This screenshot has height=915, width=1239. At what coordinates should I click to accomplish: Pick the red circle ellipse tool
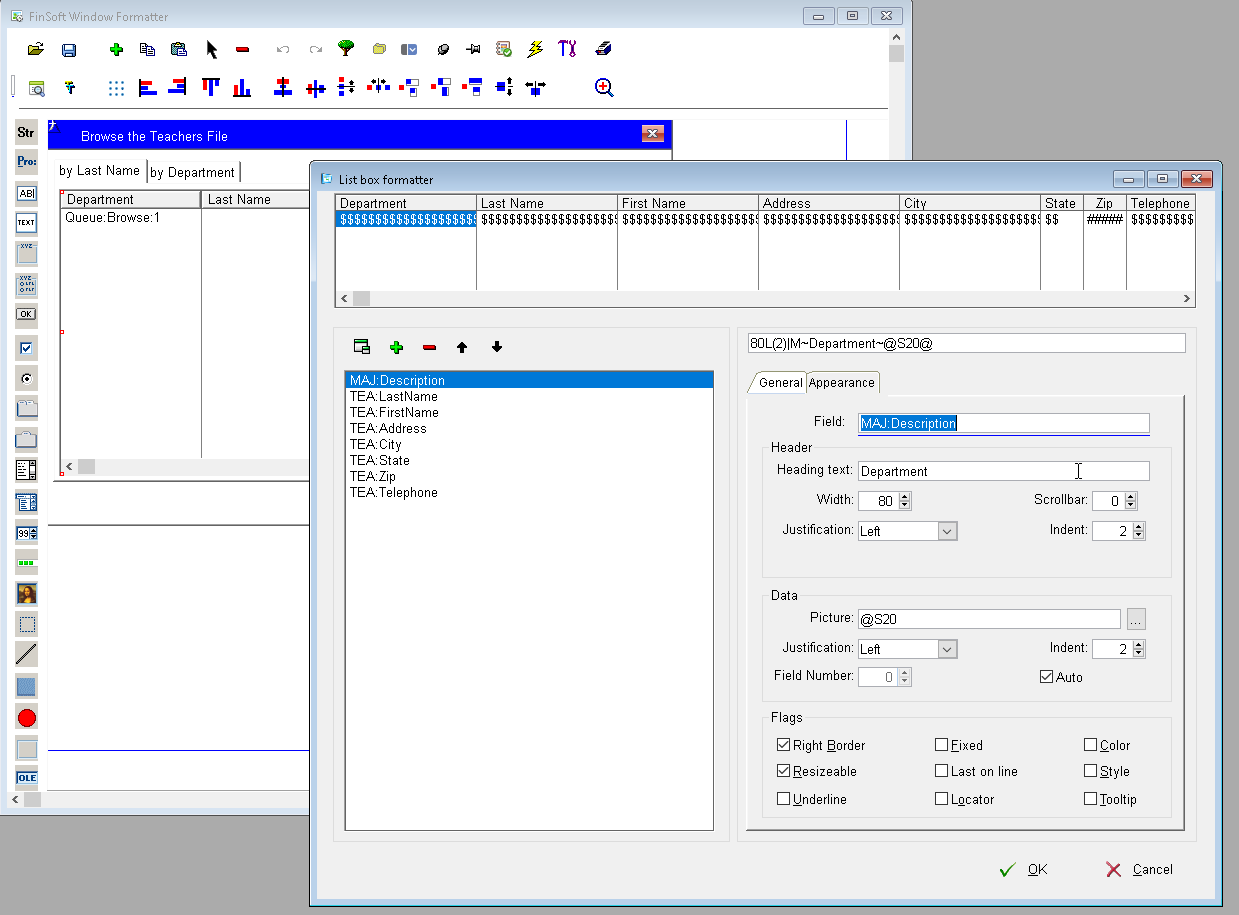pyautogui.click(x=27, y=717)
